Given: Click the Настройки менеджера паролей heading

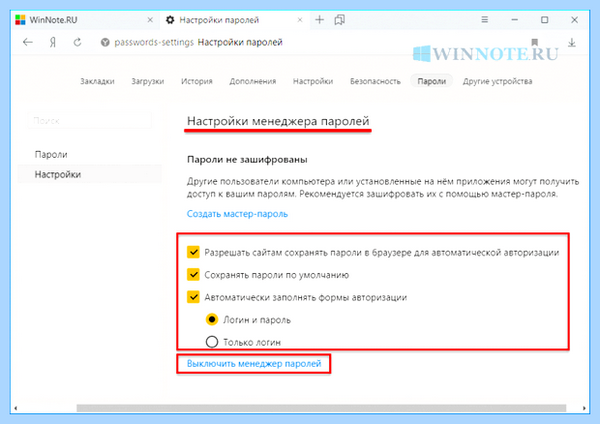Looking at the screenshot, I should (278, 121).
